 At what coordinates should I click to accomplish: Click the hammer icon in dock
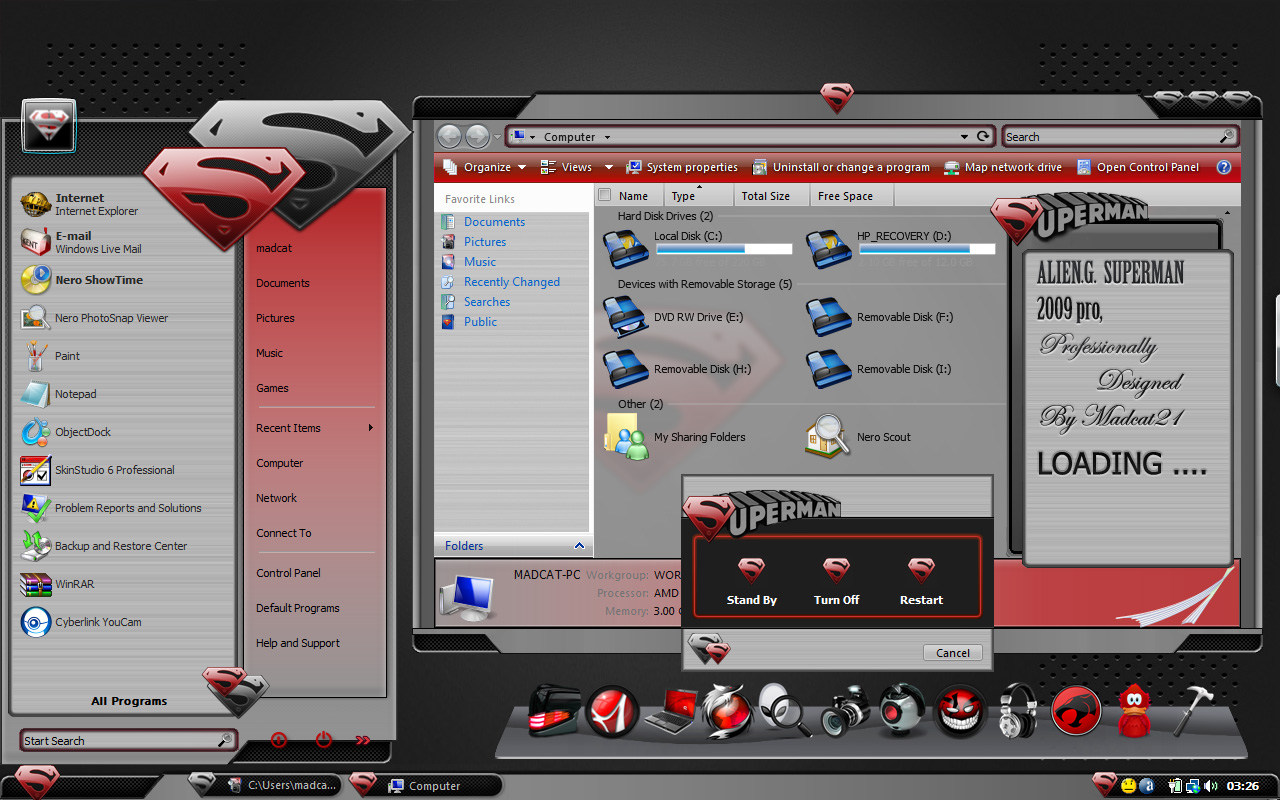(x=1193, y=711)
